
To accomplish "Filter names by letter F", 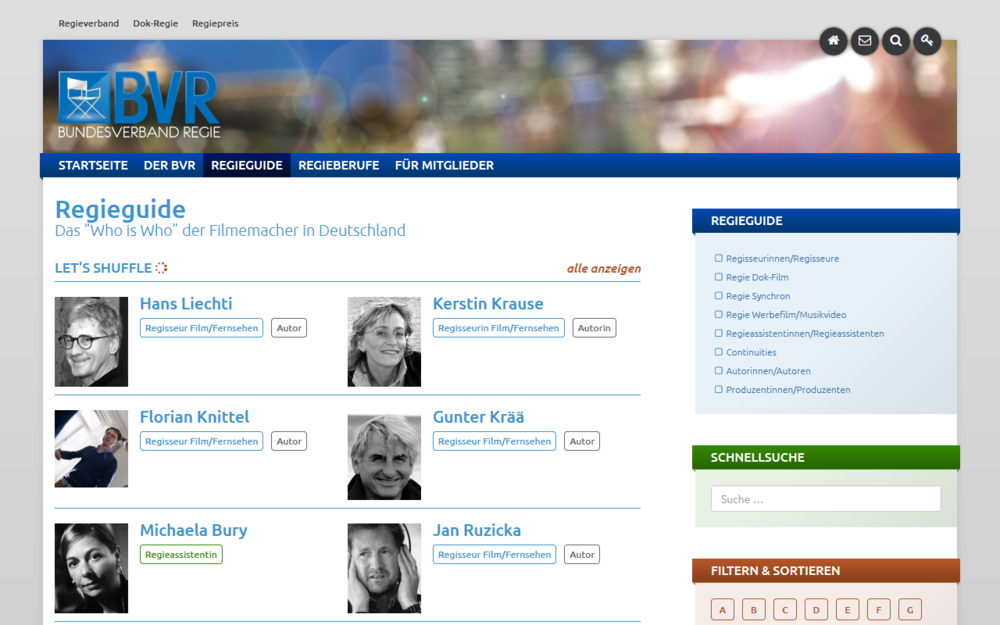I will [x=879, y=610].
